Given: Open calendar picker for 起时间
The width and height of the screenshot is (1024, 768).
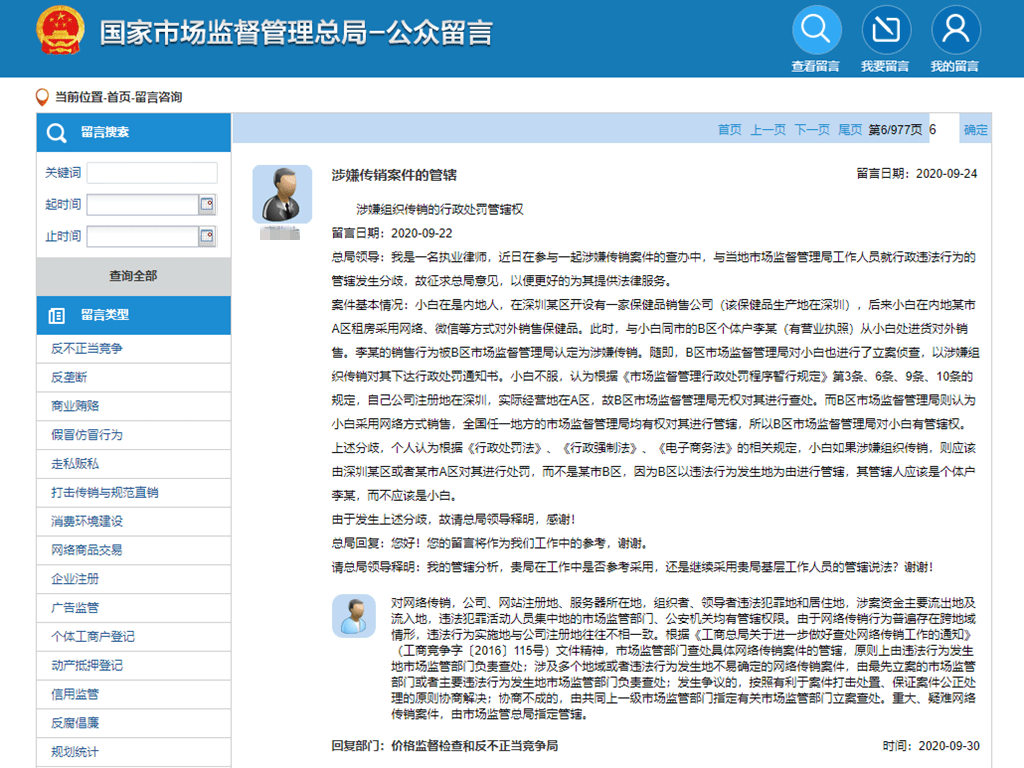Looking at the screenshot, I should (x=207, y=205).
